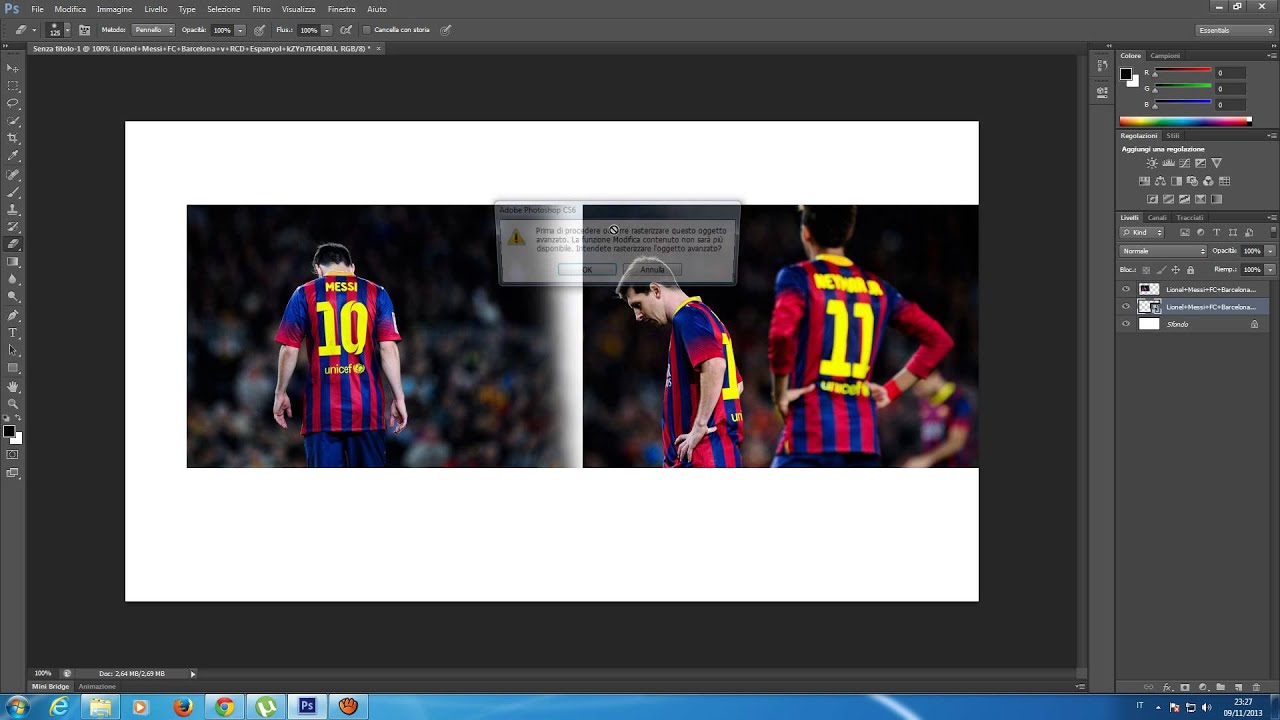Add a Levels adjustment

1168,163
